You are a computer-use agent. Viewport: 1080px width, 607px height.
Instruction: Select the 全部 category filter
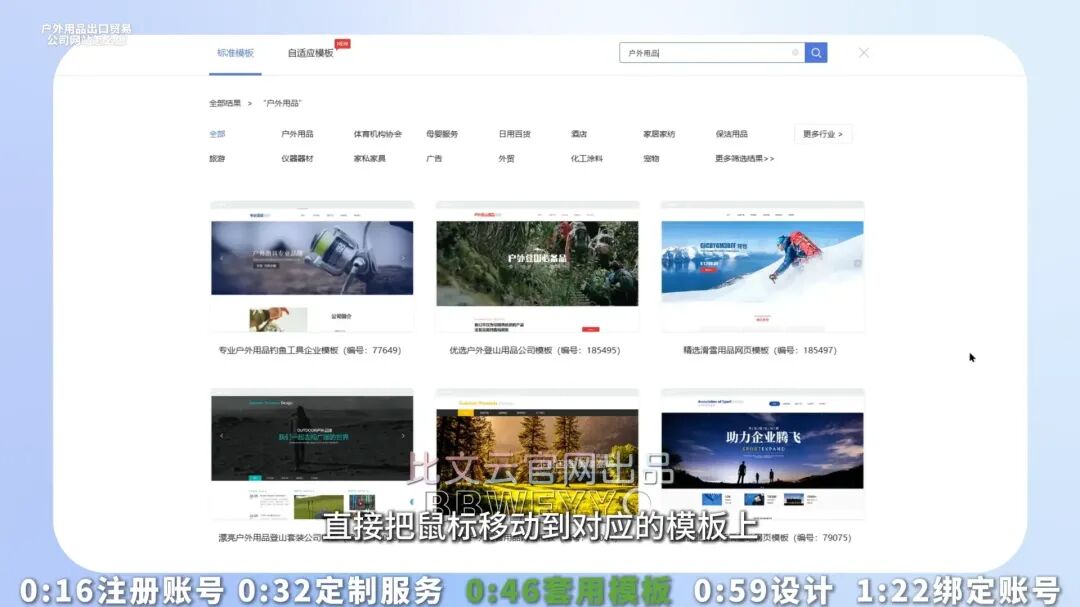click(x=217, y=134)
